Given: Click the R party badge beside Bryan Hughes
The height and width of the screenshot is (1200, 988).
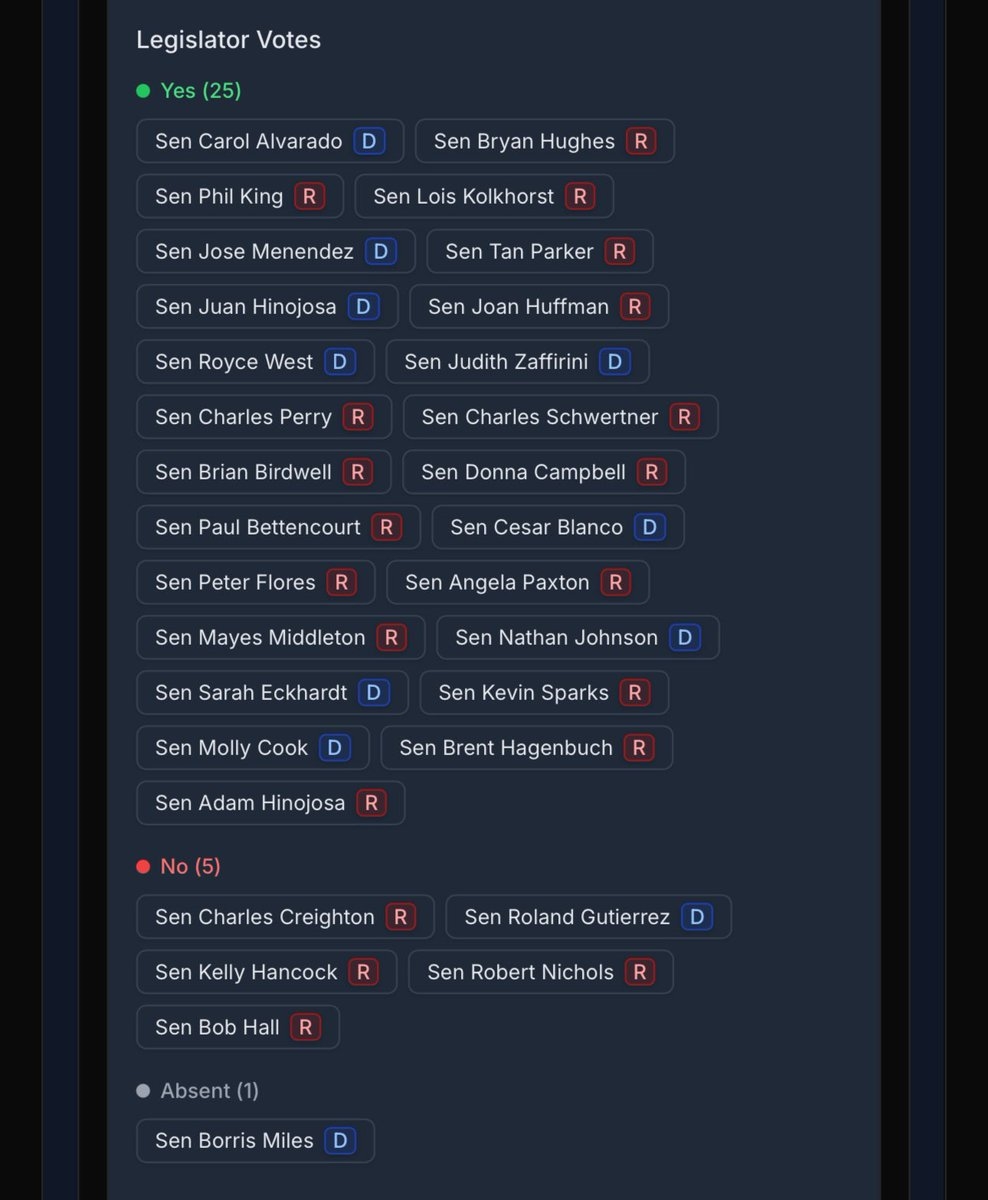Looking at the screenshot, I should tap(641, 141).
